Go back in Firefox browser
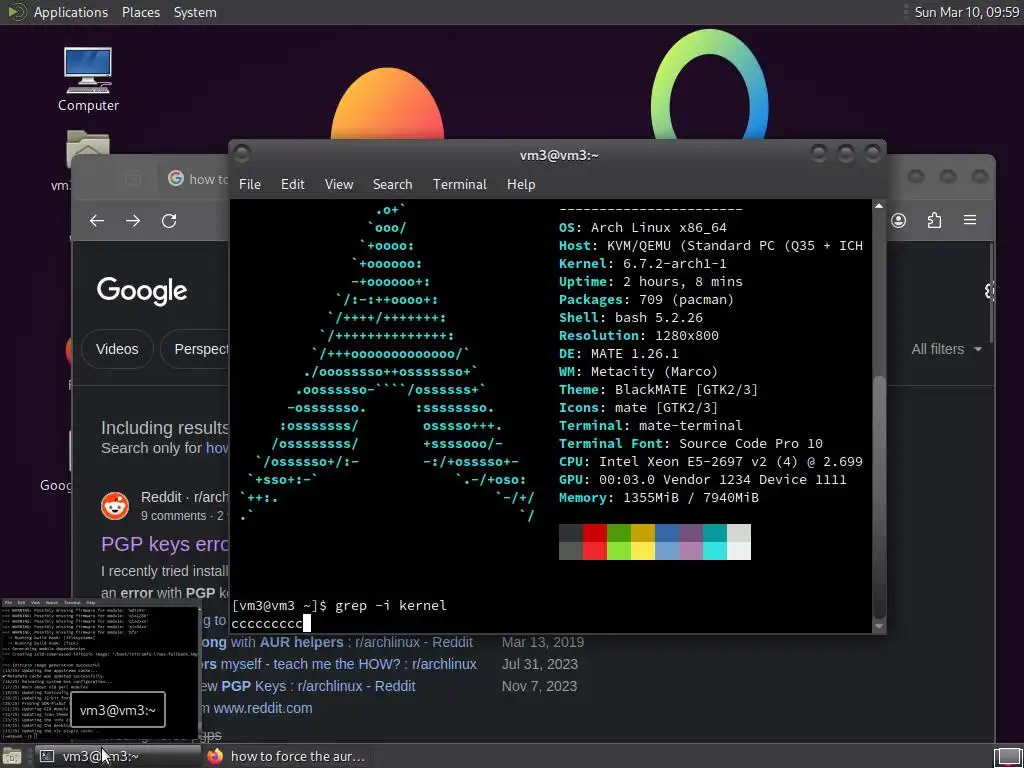Viewport: 1024px width, 768px height. pyautogui.click(x=97, y=221)
